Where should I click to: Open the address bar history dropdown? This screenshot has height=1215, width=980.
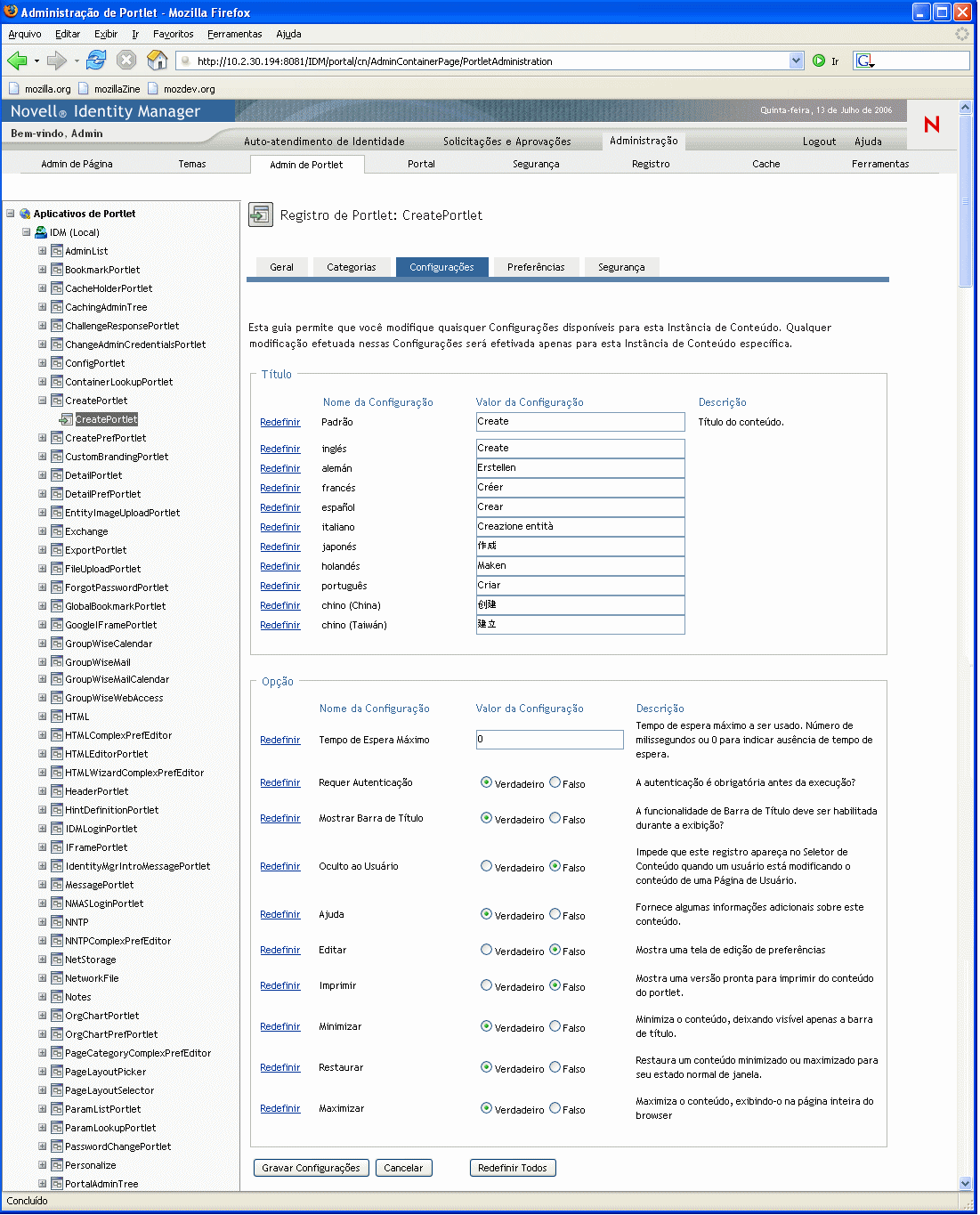(x=796, y=61)
